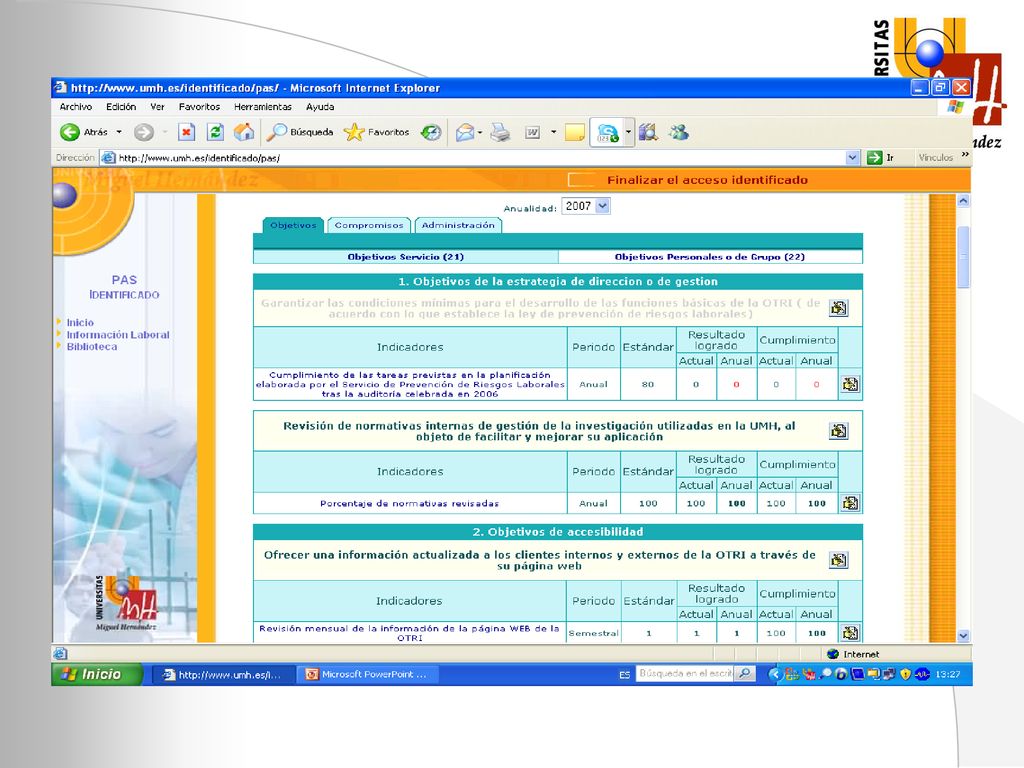Viewport: 1024px width, 768px height.
Task: Switch to the Objetivos tab
Action: (x=293, y=225)
